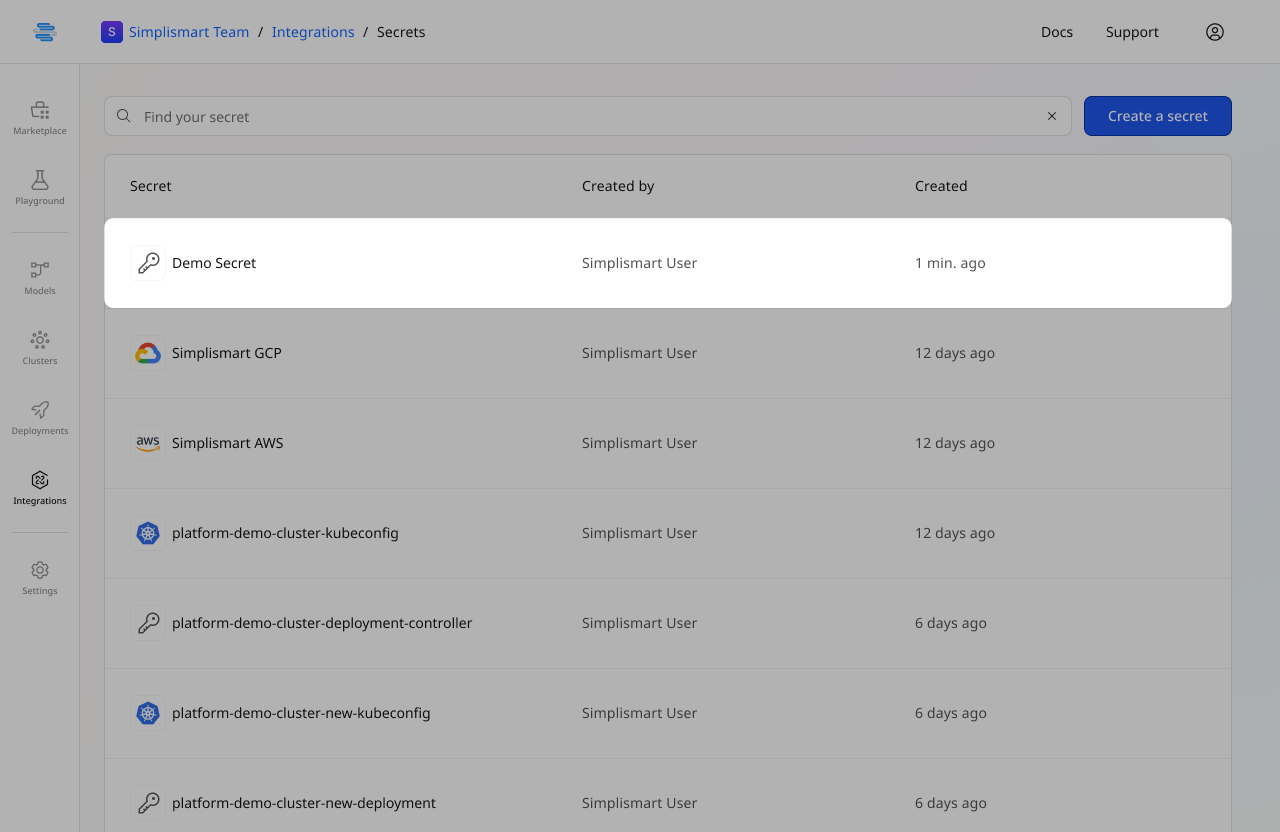1280x832 pixels.
Task: Click key icon of platform-demo-cluster-new-deployment
Action: (148, 803)
